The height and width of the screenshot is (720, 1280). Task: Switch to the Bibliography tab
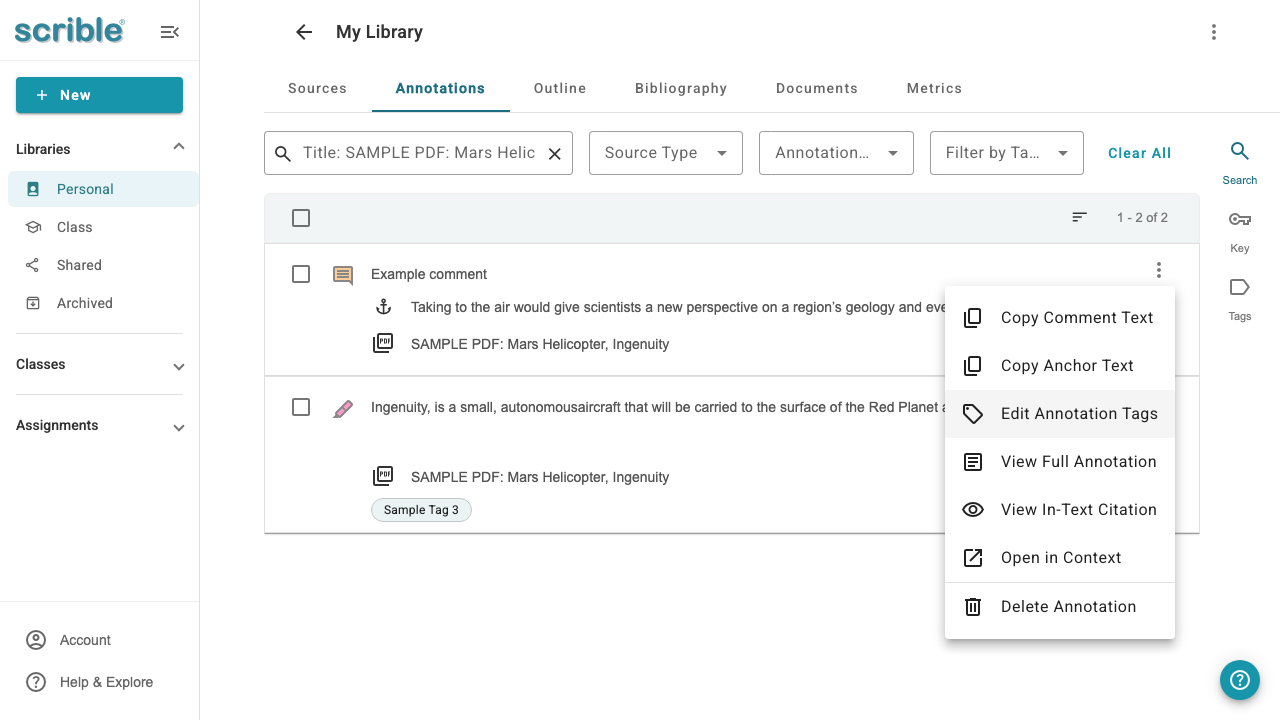(x=681, y=88)
